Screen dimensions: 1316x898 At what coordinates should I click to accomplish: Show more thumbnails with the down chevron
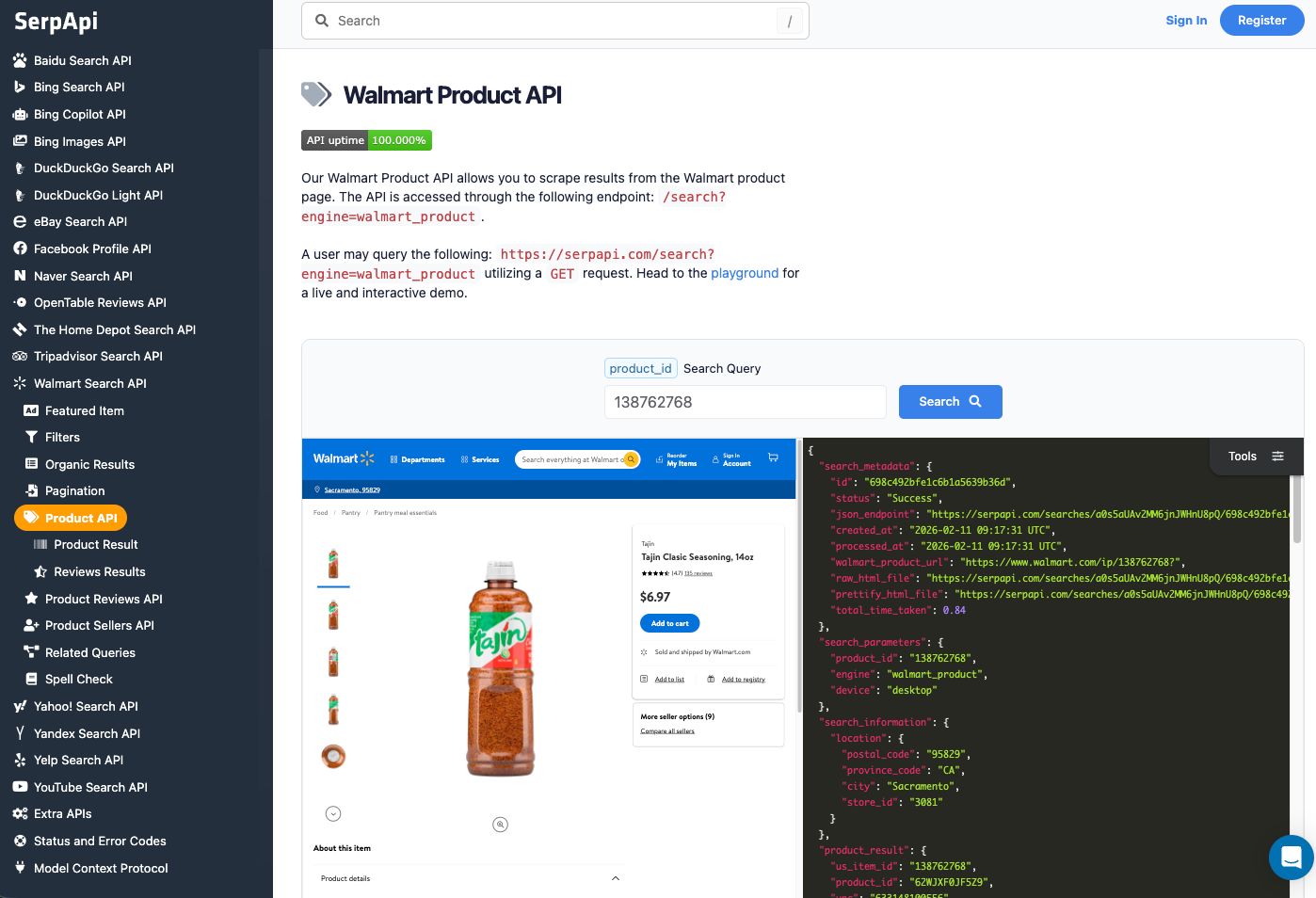333,813
